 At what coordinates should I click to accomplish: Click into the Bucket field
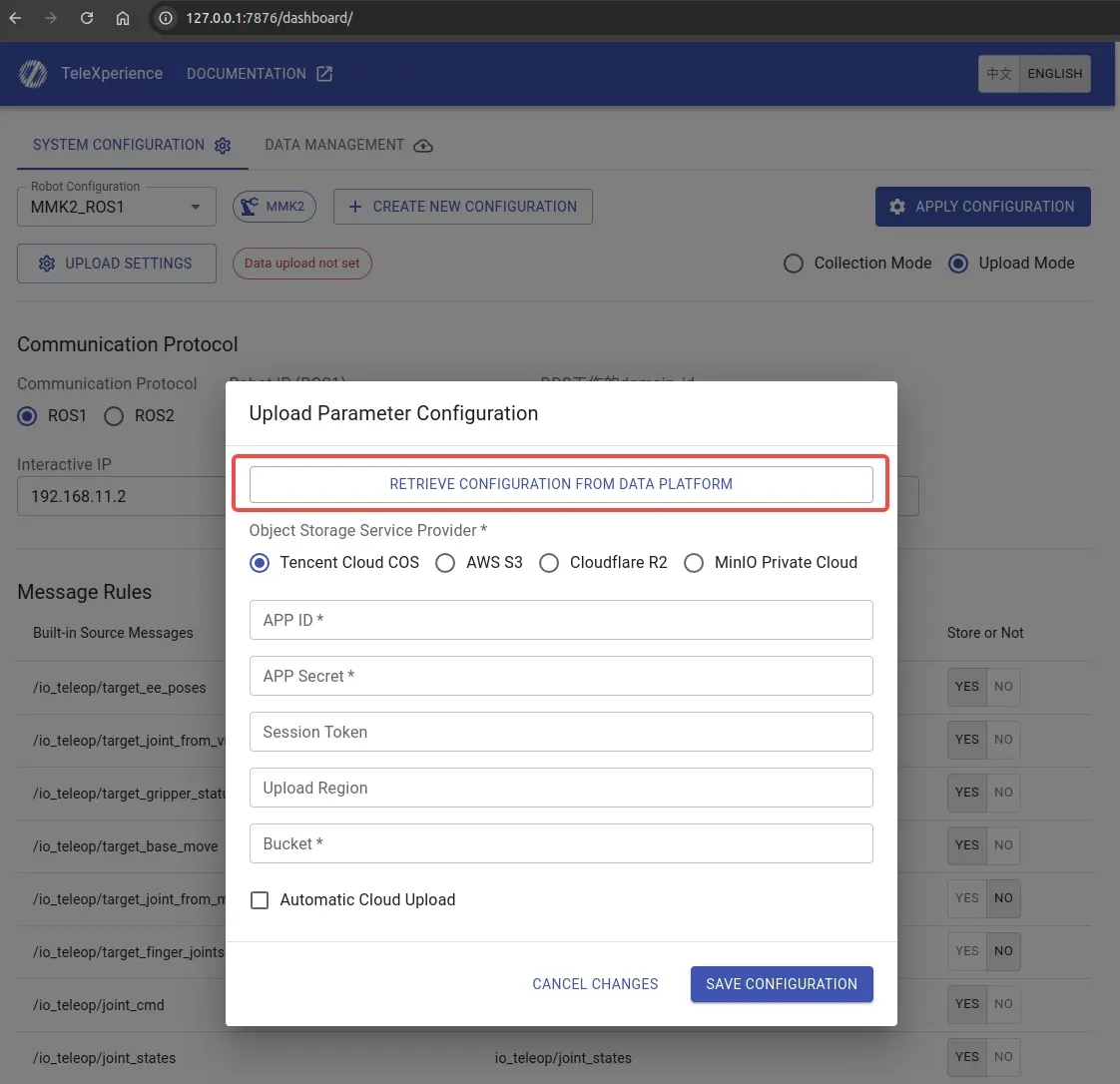[561, 843]
